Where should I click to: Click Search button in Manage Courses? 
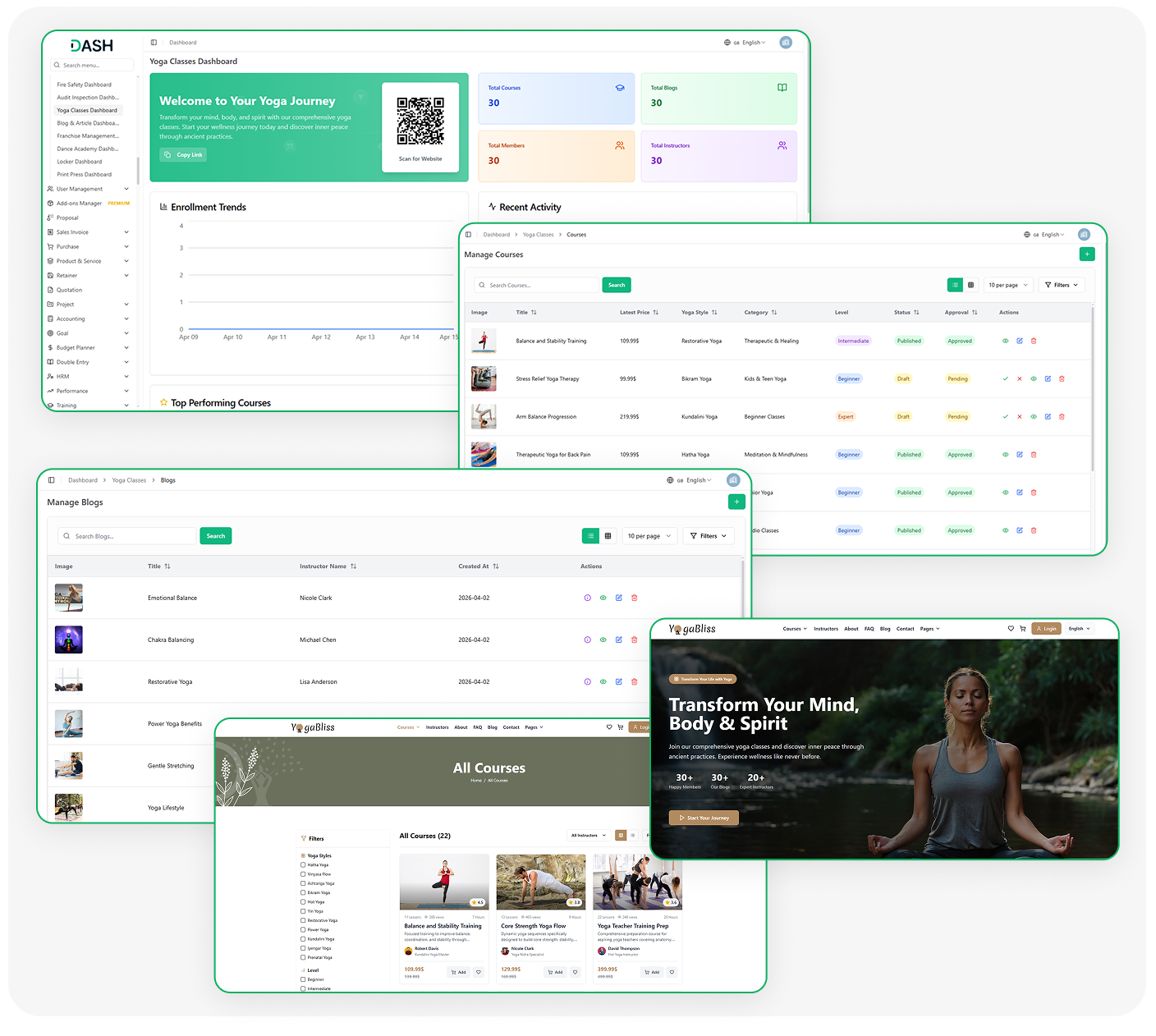pos(617,285)
